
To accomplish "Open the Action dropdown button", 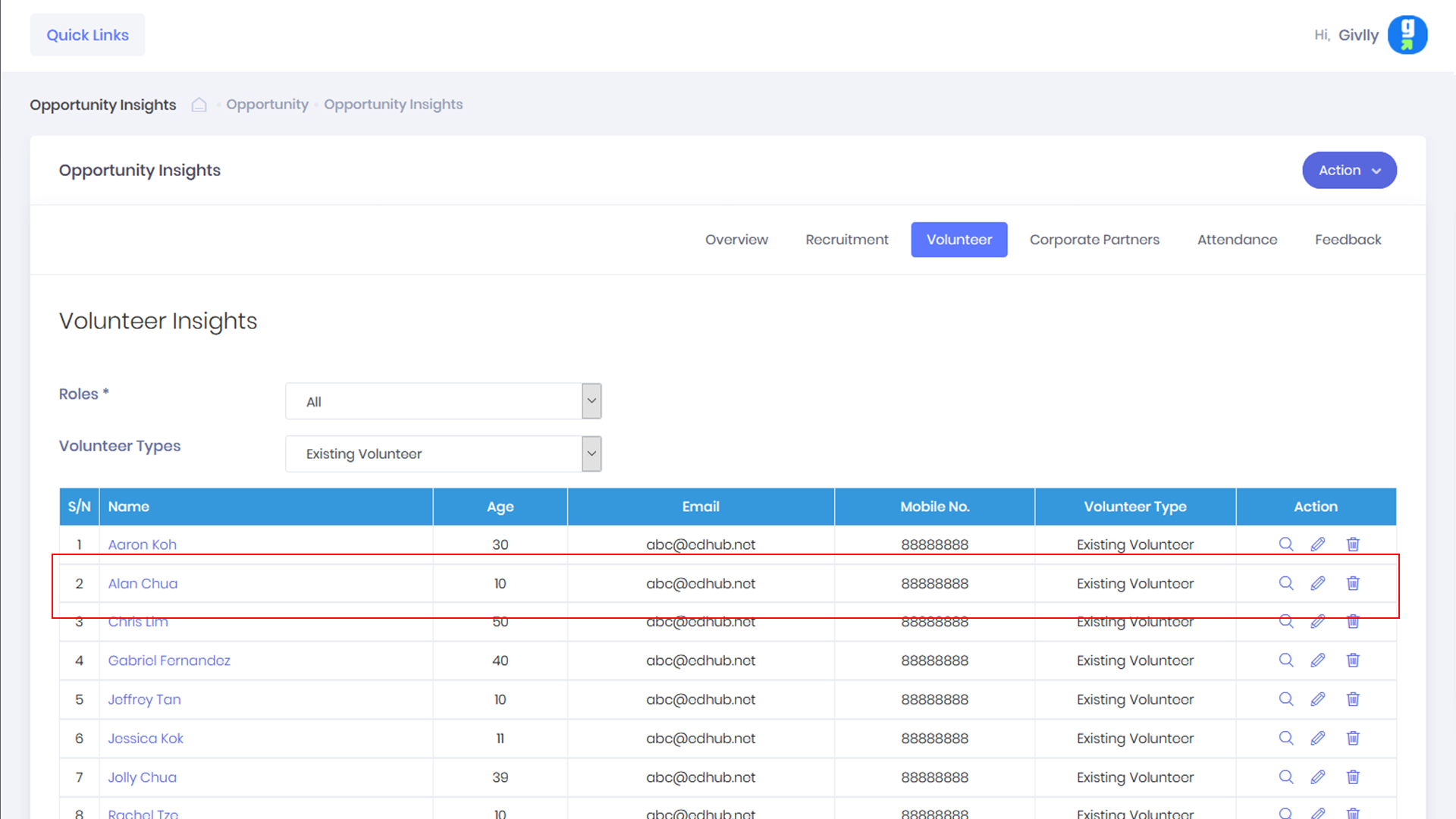I will [x=1349, y=170].
